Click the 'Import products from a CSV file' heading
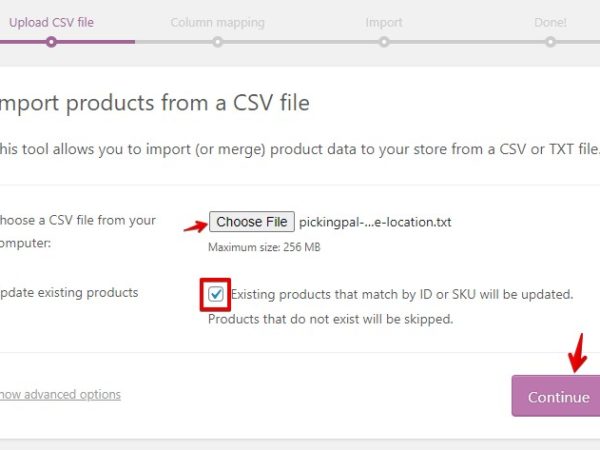 [155, 102]
